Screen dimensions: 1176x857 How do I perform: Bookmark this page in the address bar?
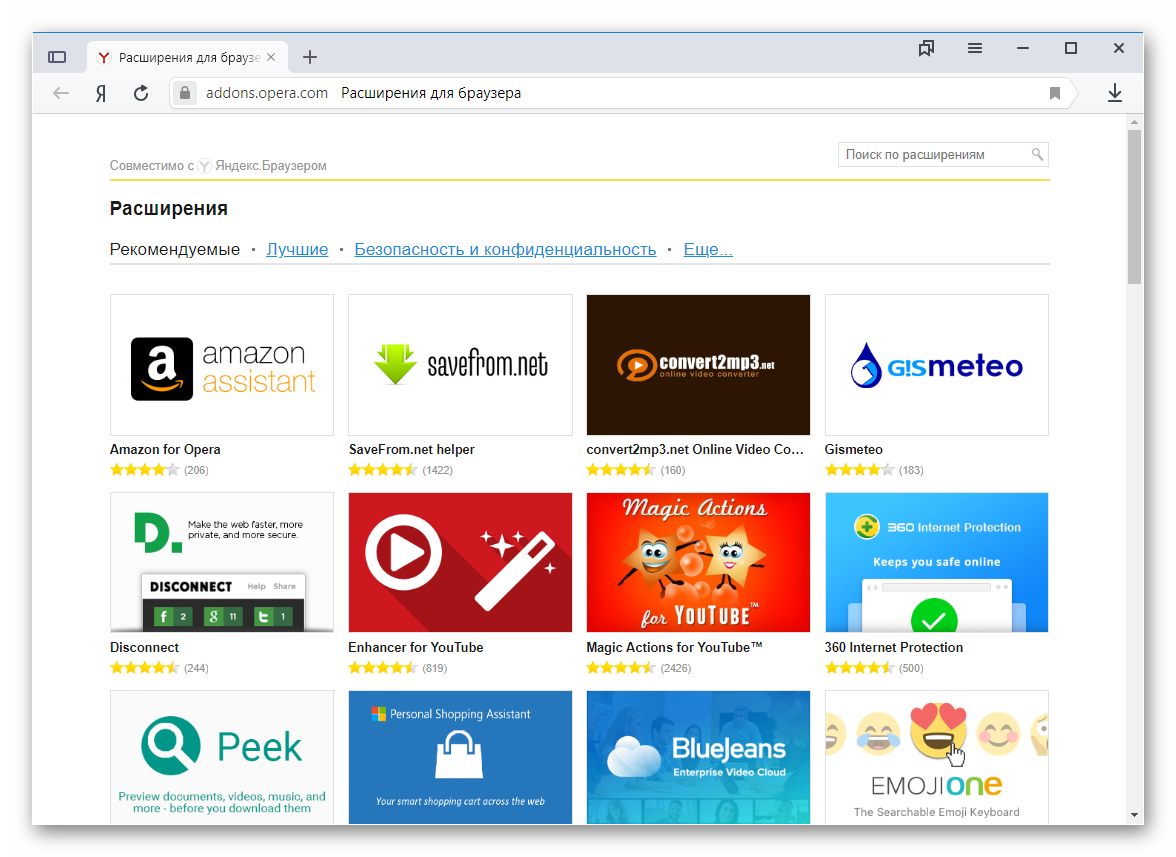[x=1054, y=93]
